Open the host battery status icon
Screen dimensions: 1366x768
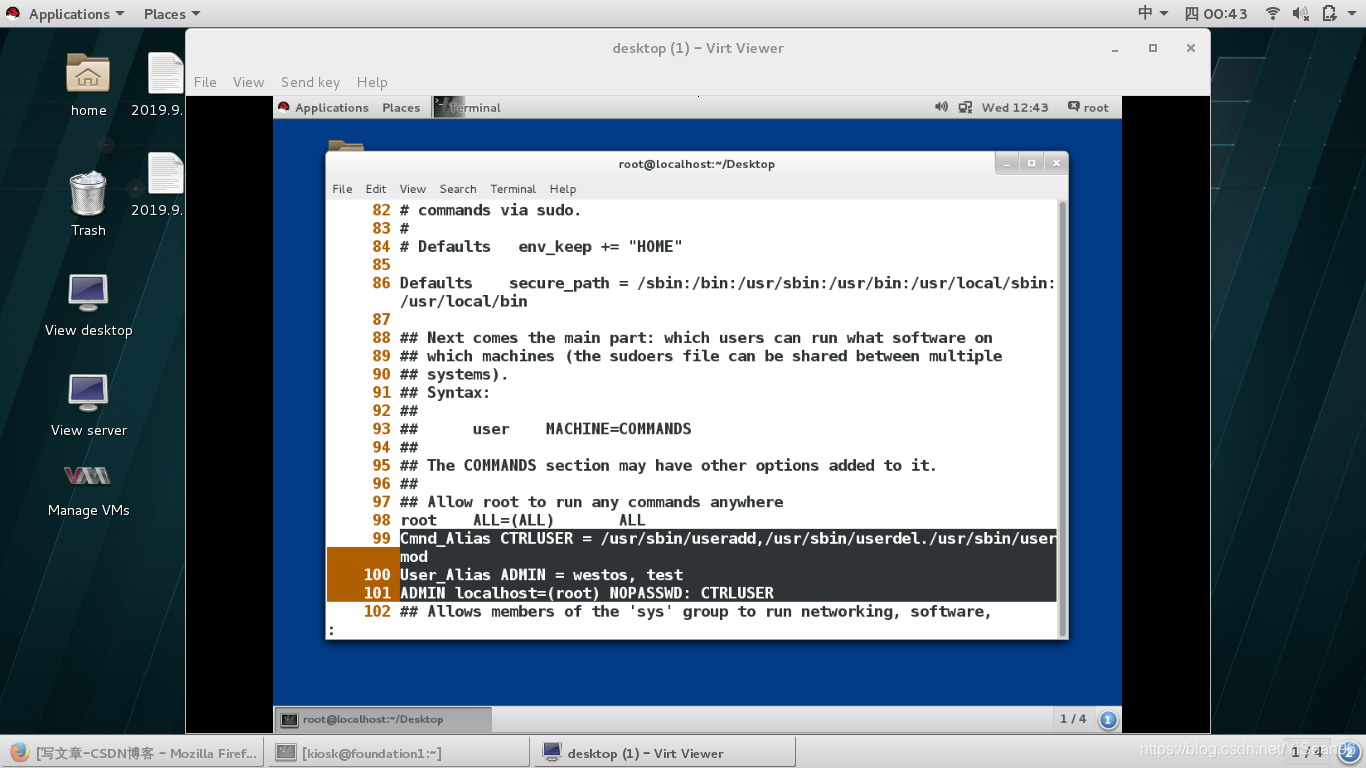[x=1329, y=14]
